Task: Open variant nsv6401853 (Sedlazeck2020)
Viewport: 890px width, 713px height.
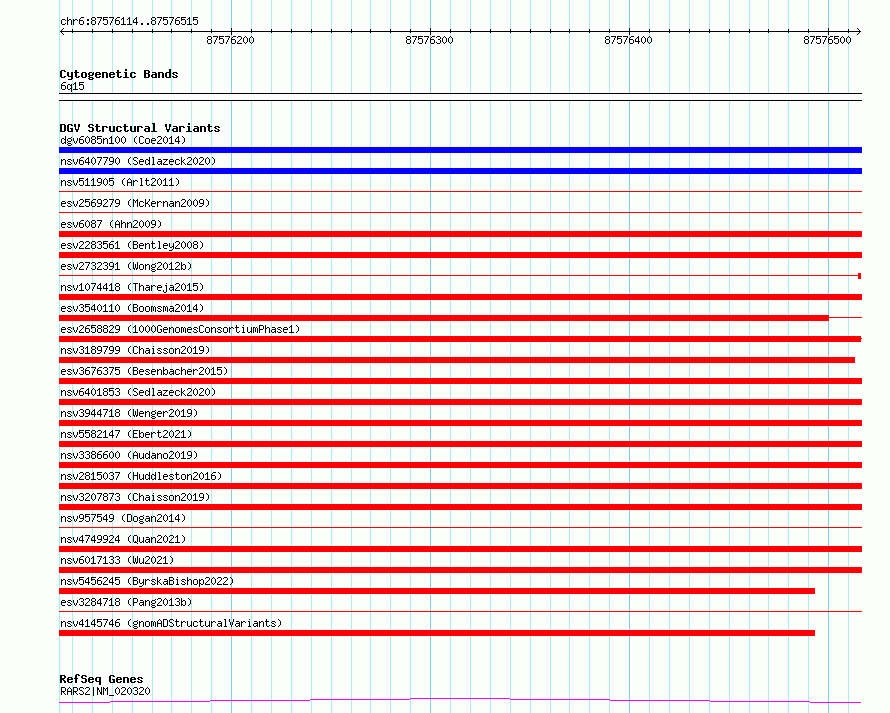Action: coord(138,392)
